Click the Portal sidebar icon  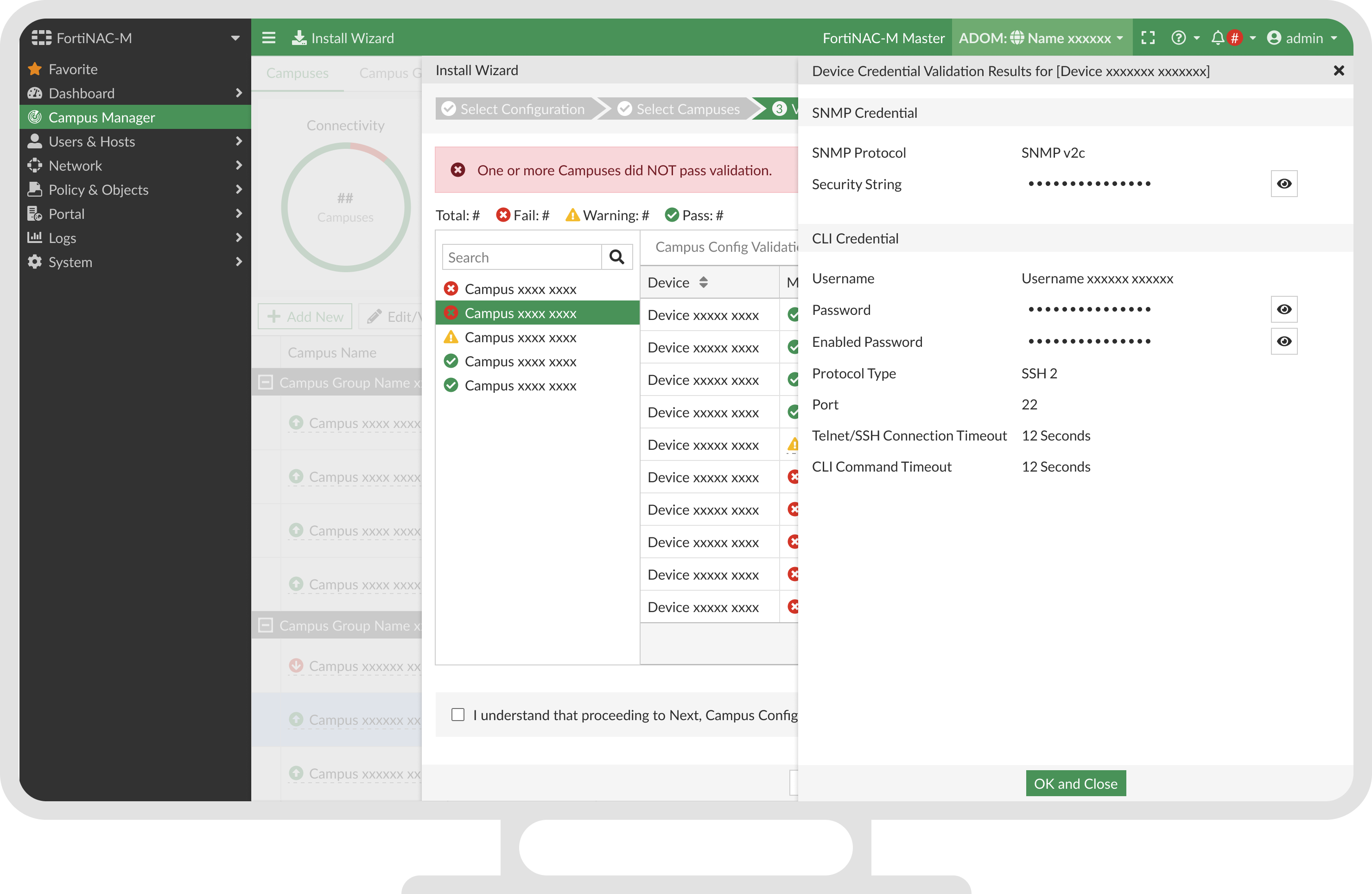point(35,214)
